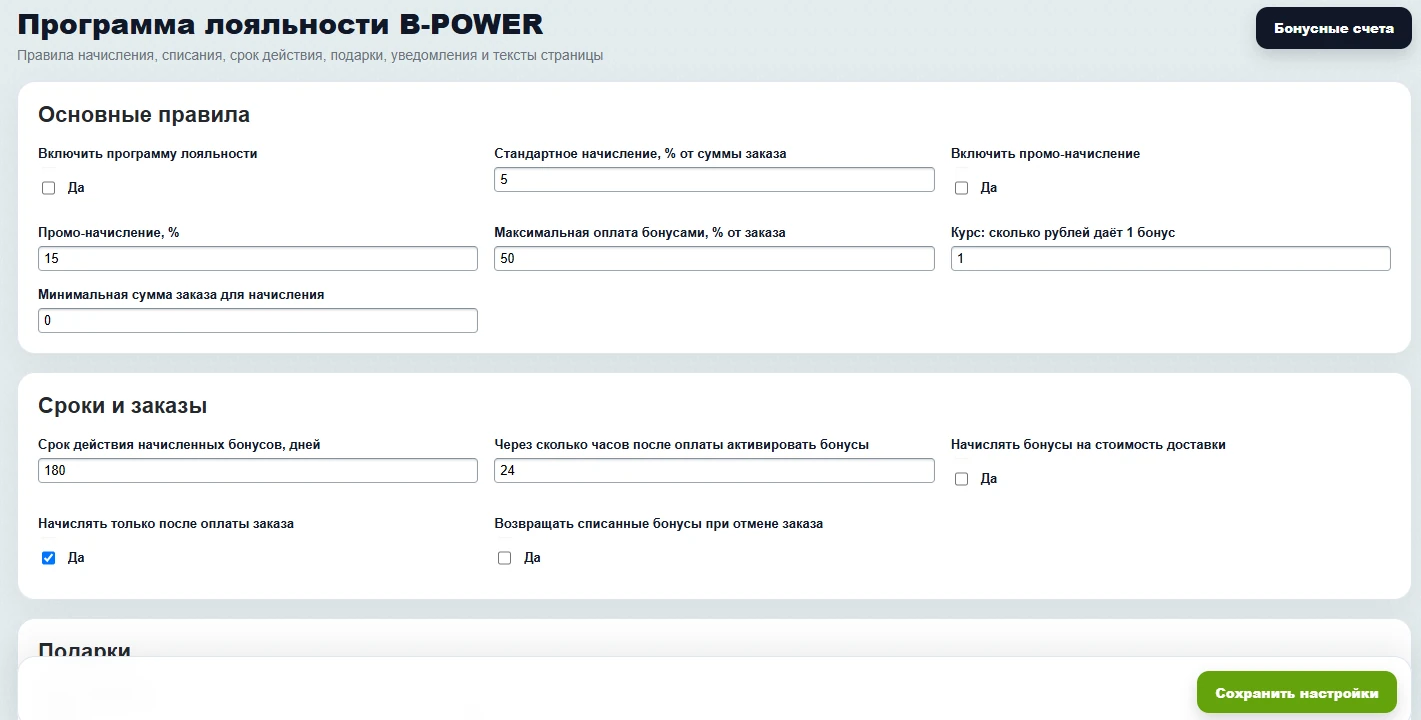Toggle Возвращать списанные бонусы при отмене заказа
This screenshot has height=720, width=1421.
(504, 558)
